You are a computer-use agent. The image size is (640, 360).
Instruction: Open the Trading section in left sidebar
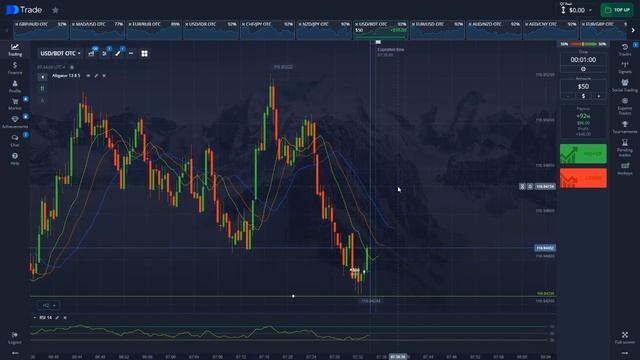pos(15,50)
